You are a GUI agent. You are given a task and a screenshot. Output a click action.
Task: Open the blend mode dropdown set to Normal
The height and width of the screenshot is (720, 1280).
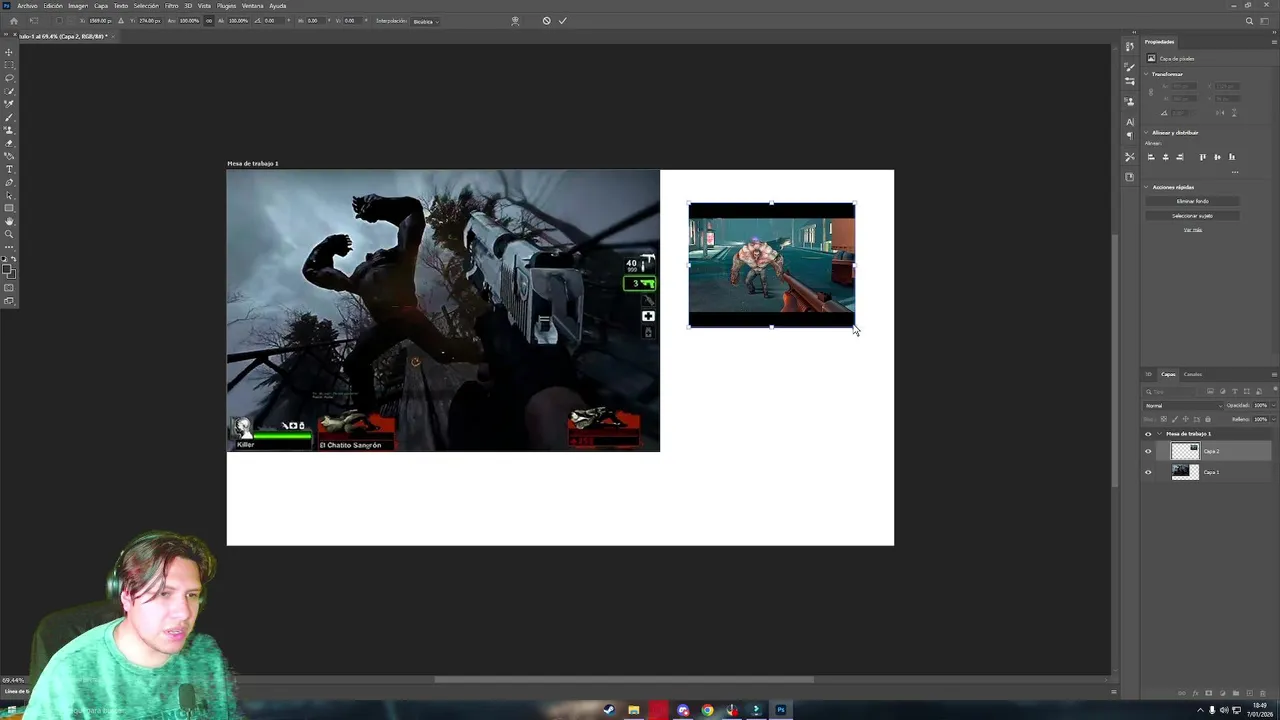[1183, 405]
